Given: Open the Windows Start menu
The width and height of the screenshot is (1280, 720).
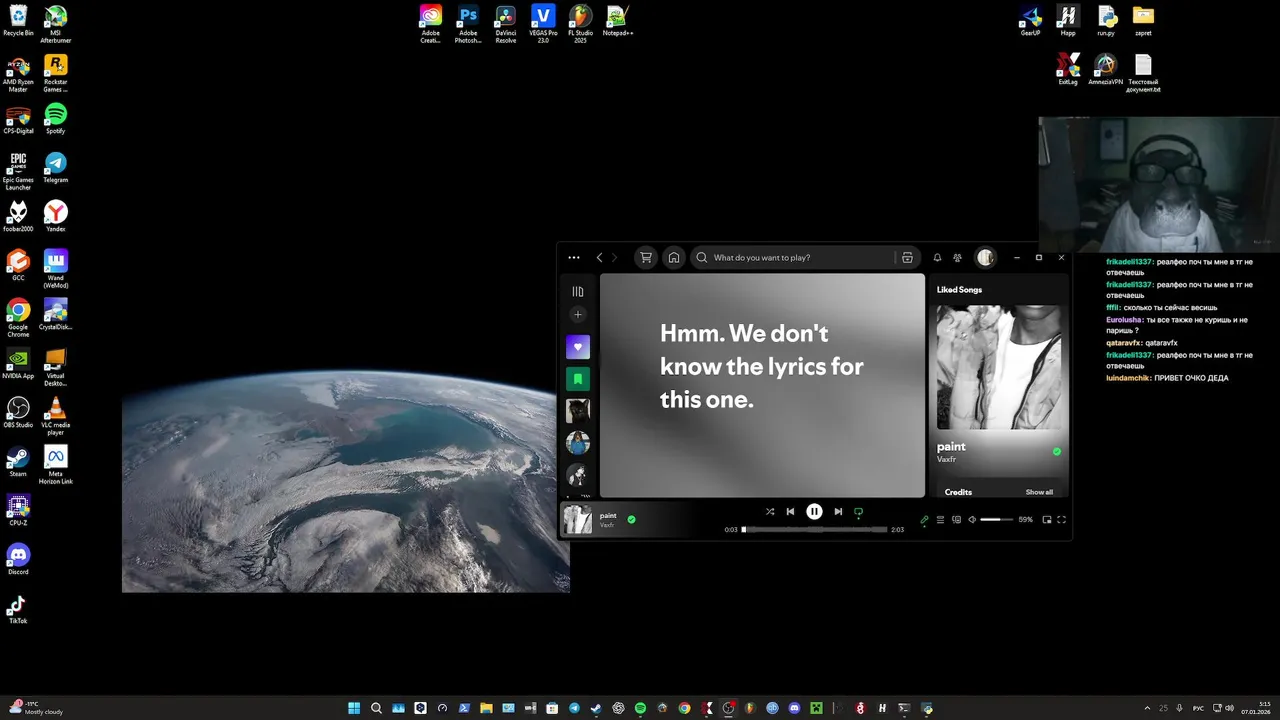Looking at the screenshot, I should point(354,708).
